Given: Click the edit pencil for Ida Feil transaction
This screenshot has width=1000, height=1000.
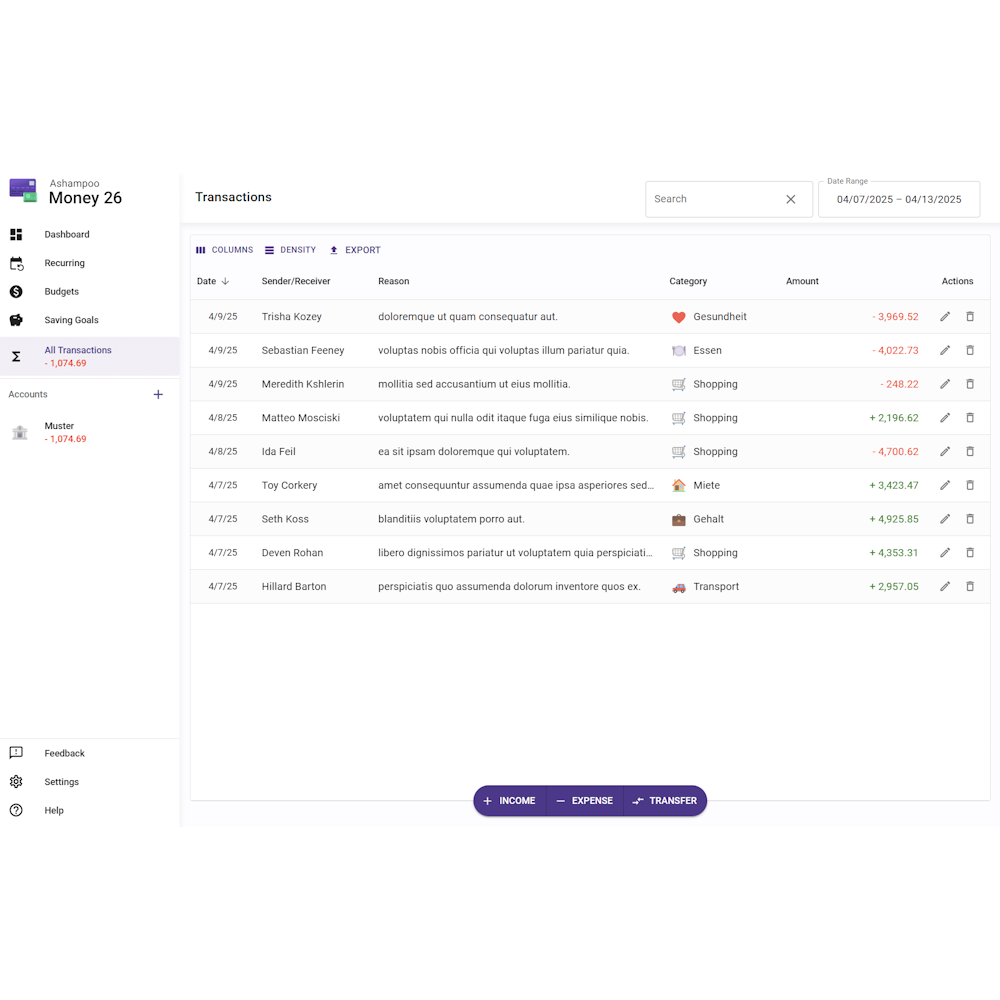Looking at the screenshot, I should 945,452.
